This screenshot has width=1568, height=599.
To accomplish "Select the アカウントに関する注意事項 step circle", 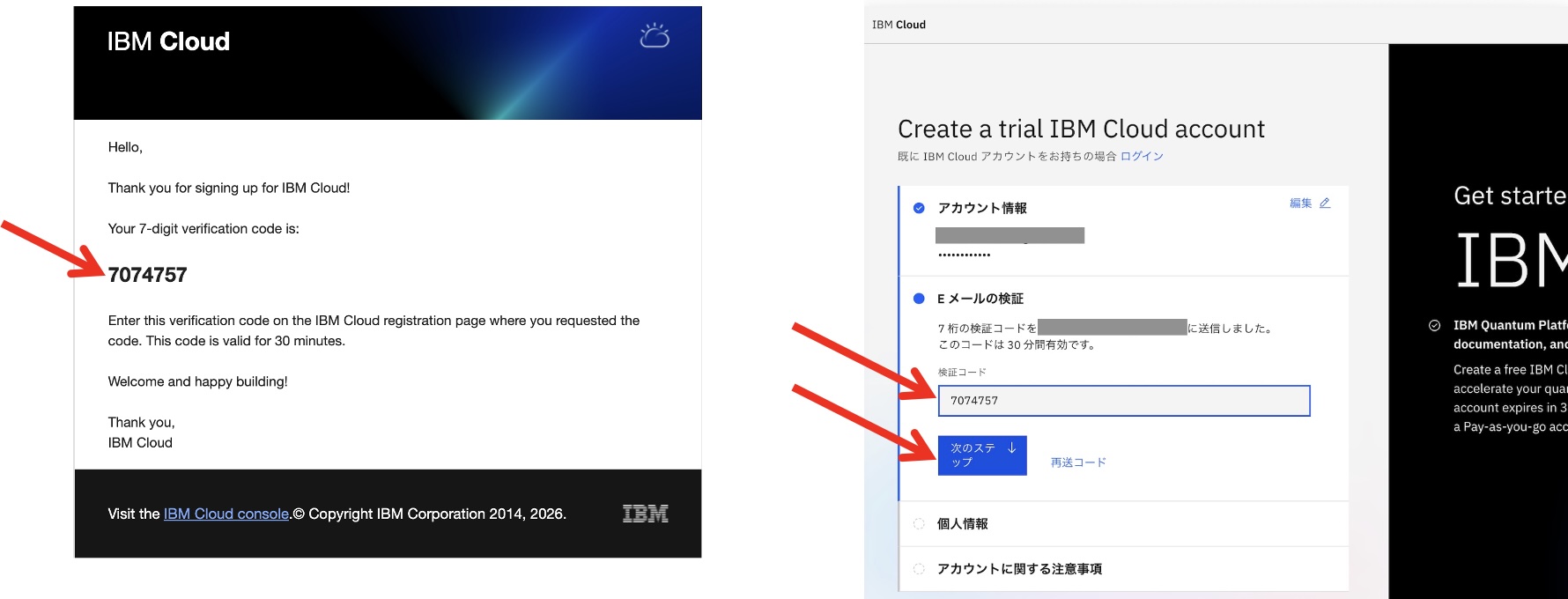I will pos(919,568).
